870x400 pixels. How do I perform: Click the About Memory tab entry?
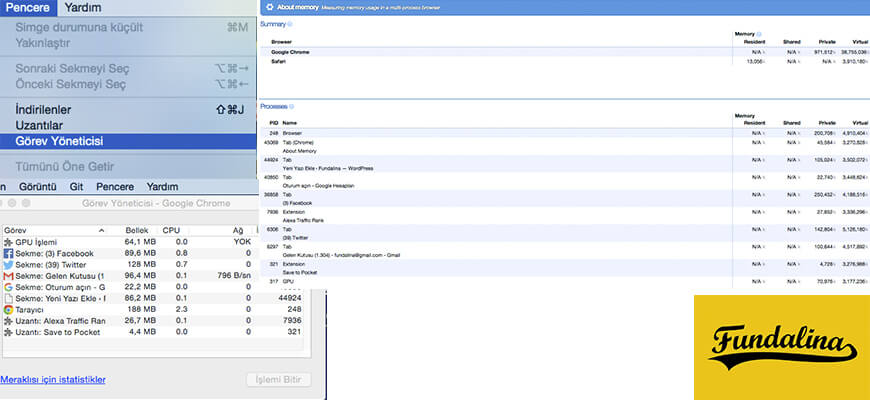pos(300,151)
